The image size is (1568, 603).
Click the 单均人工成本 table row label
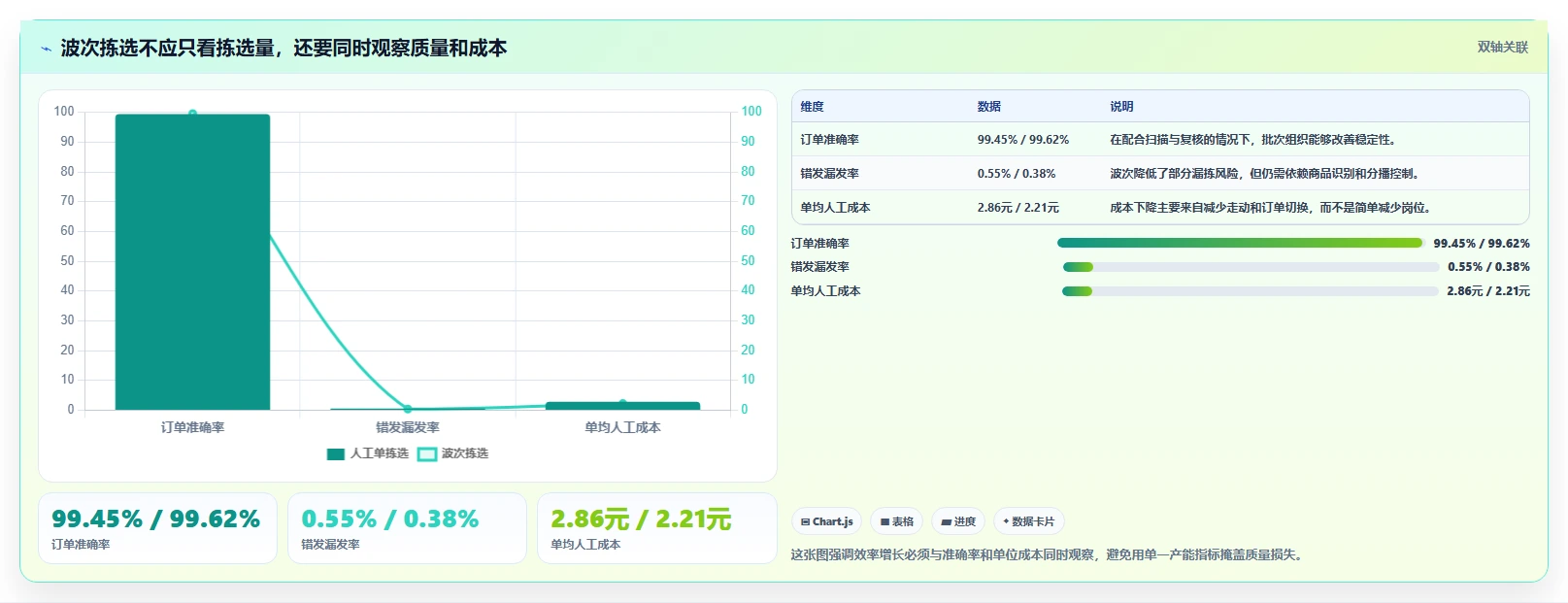pyautogui.click(x=835, y=208)
